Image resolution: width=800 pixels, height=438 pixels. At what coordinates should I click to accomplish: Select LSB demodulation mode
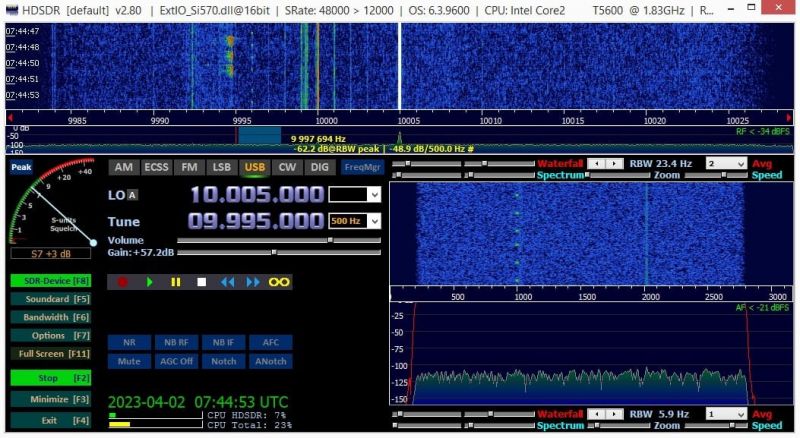tap(221, 167)
